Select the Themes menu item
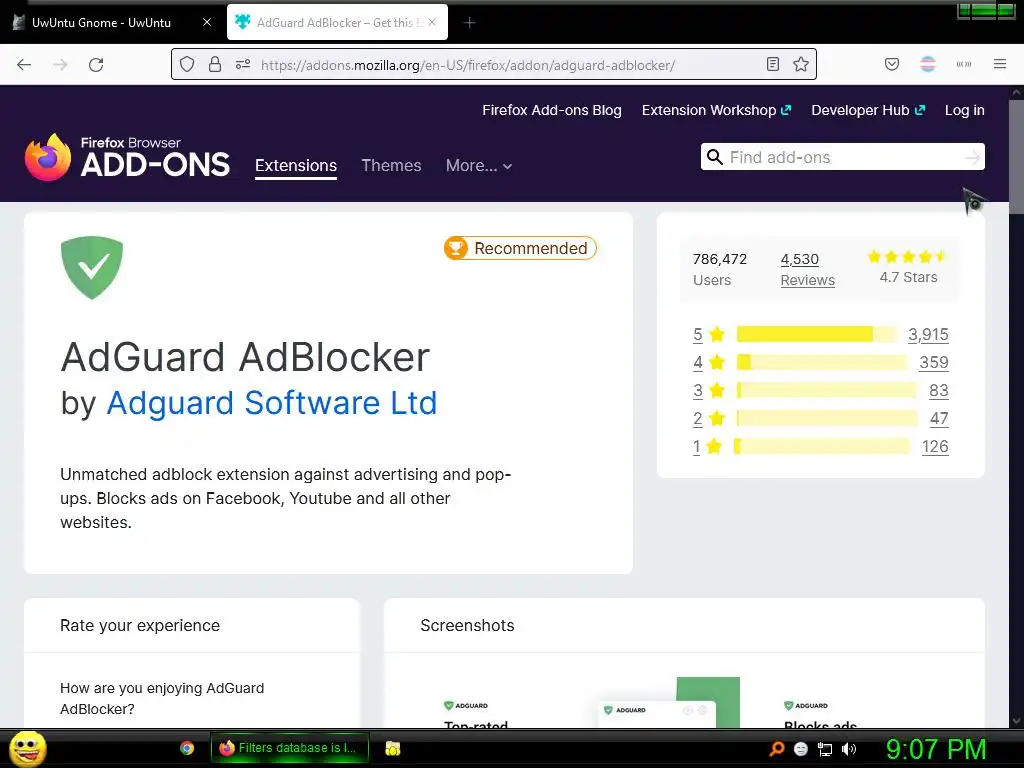The height and width of the screenshot is (768, 1024). click(391, 165)
